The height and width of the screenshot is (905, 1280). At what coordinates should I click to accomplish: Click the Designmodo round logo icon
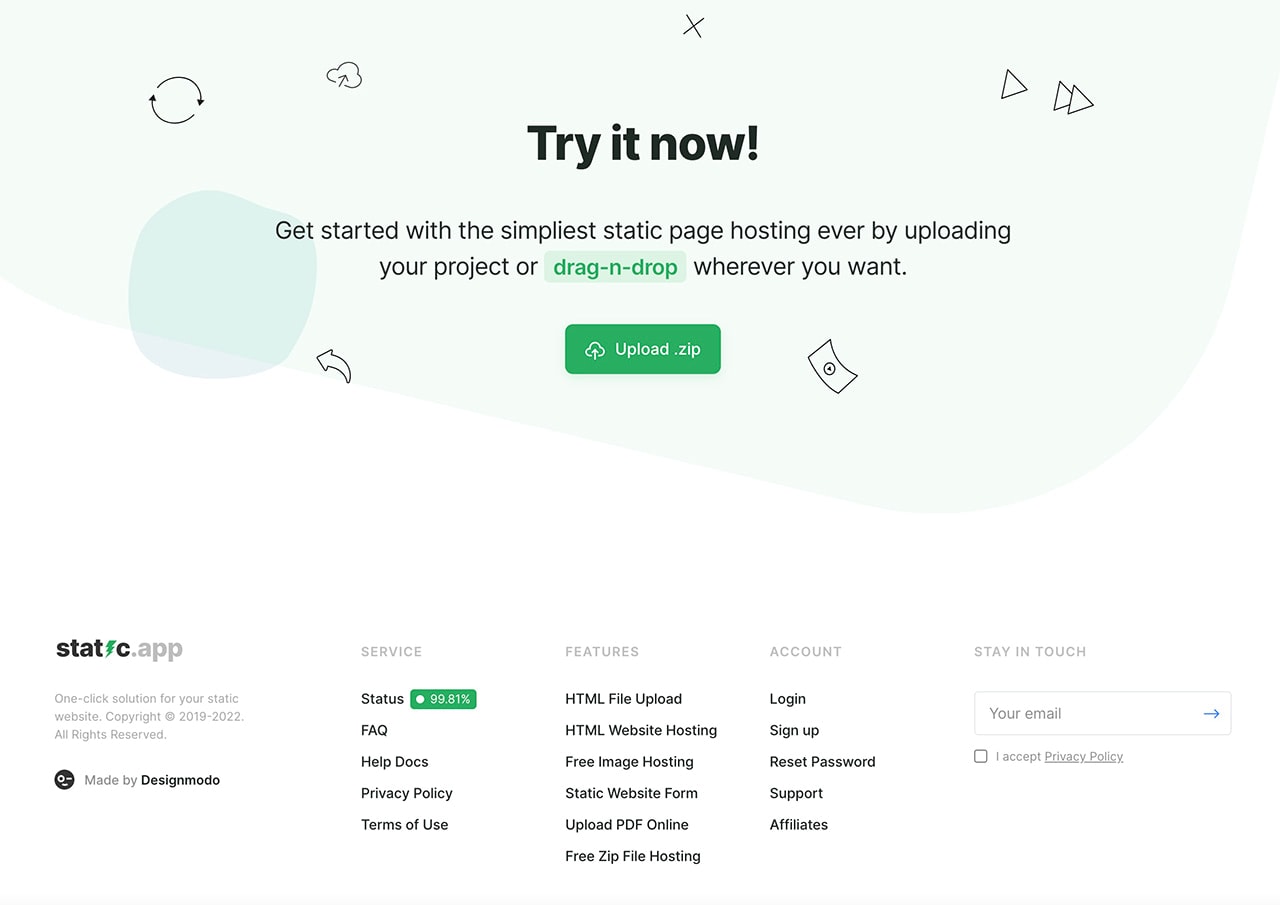tap(65, 780)
